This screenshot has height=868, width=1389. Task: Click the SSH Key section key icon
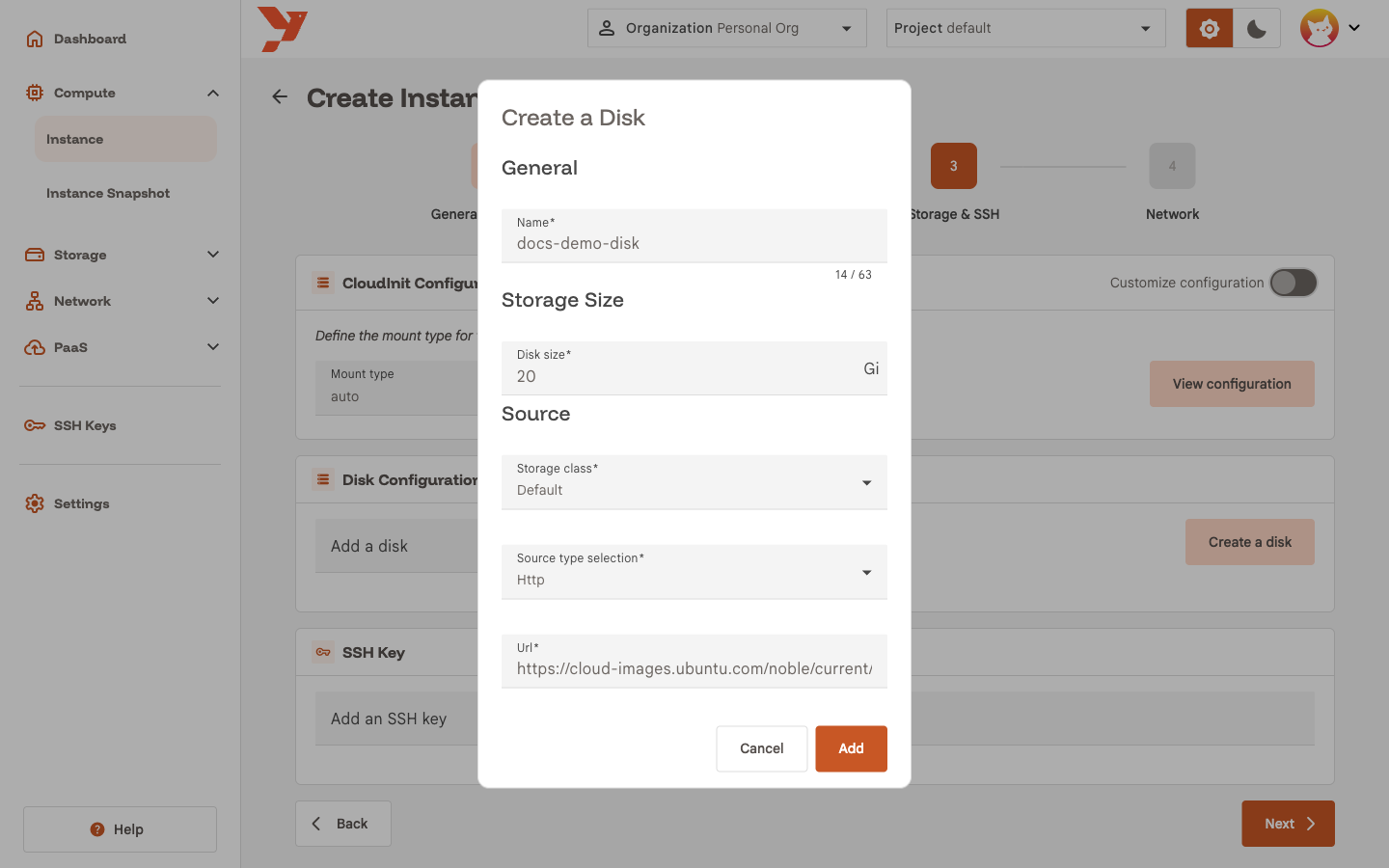[x=323, y=652]
